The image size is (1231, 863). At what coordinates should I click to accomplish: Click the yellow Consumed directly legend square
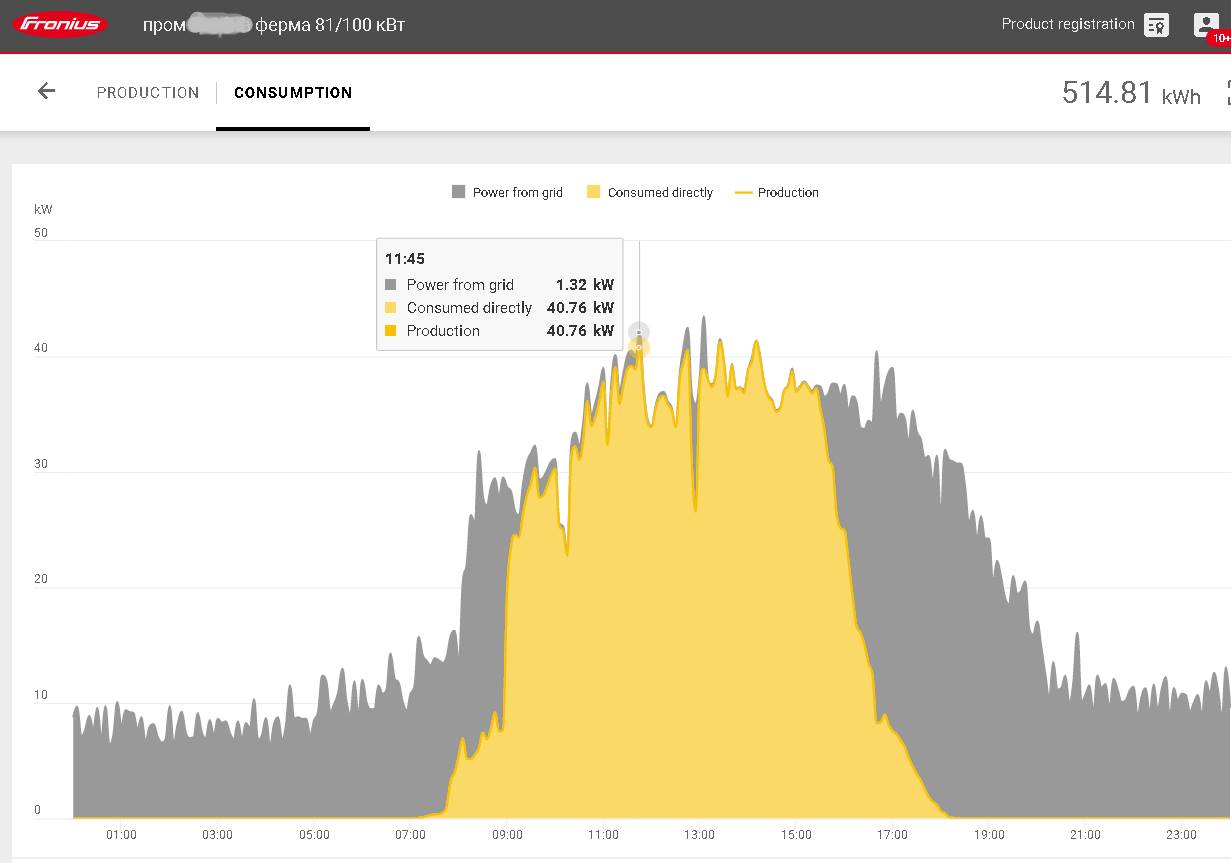[x=593, y=192]
